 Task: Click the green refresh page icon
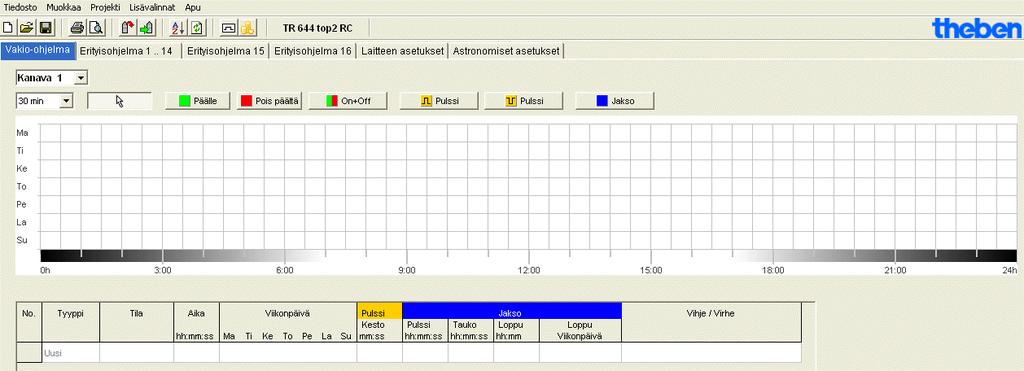[x=197, y=28]
